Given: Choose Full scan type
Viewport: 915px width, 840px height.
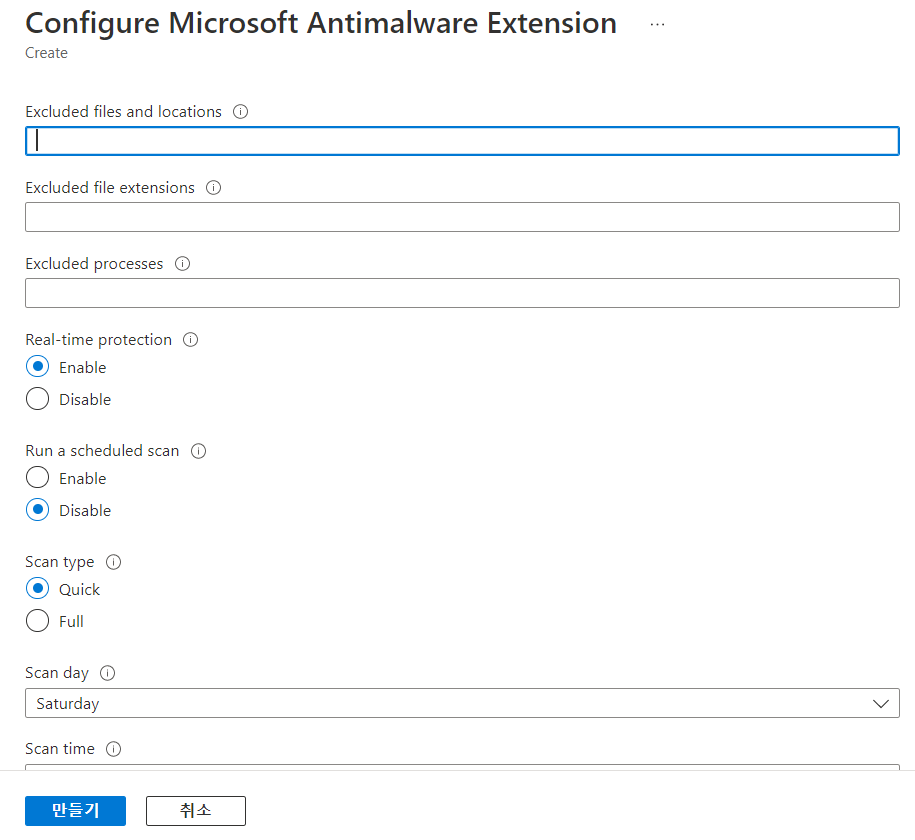Looking at the screenshot, I should [37, 621].
